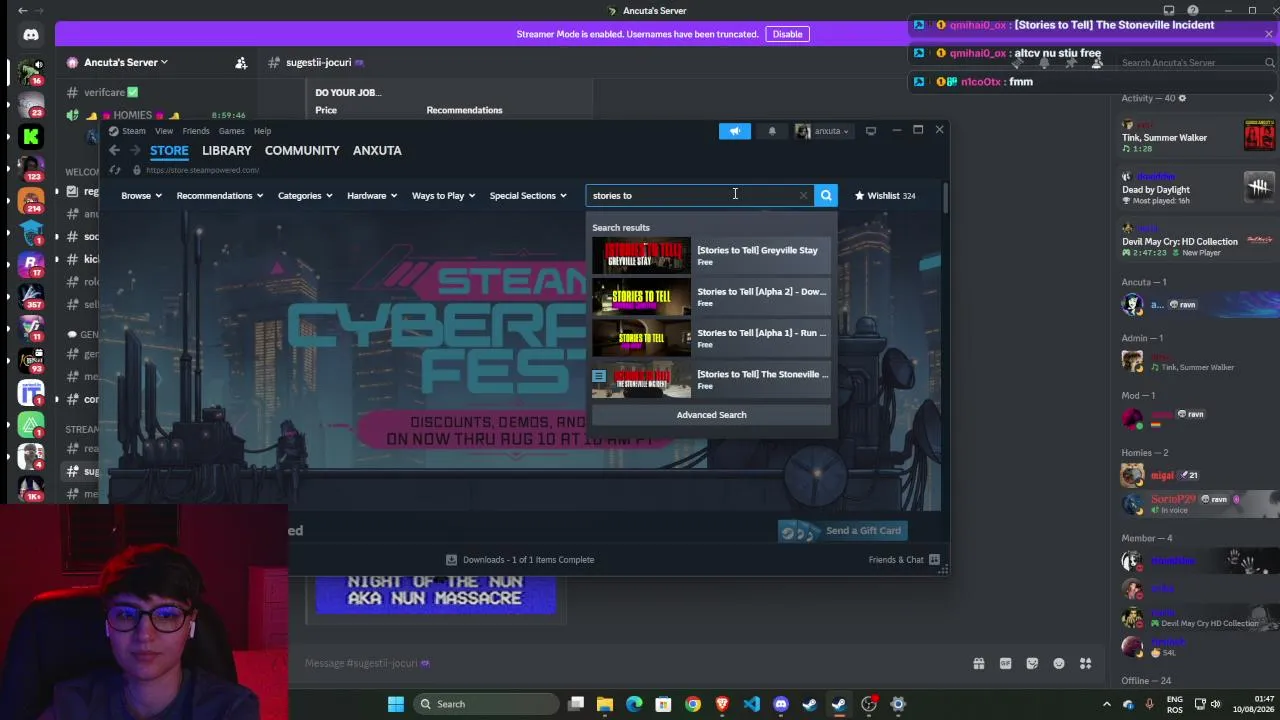Reload the Steam store page
1280x720 pixels.
point(115,170)
